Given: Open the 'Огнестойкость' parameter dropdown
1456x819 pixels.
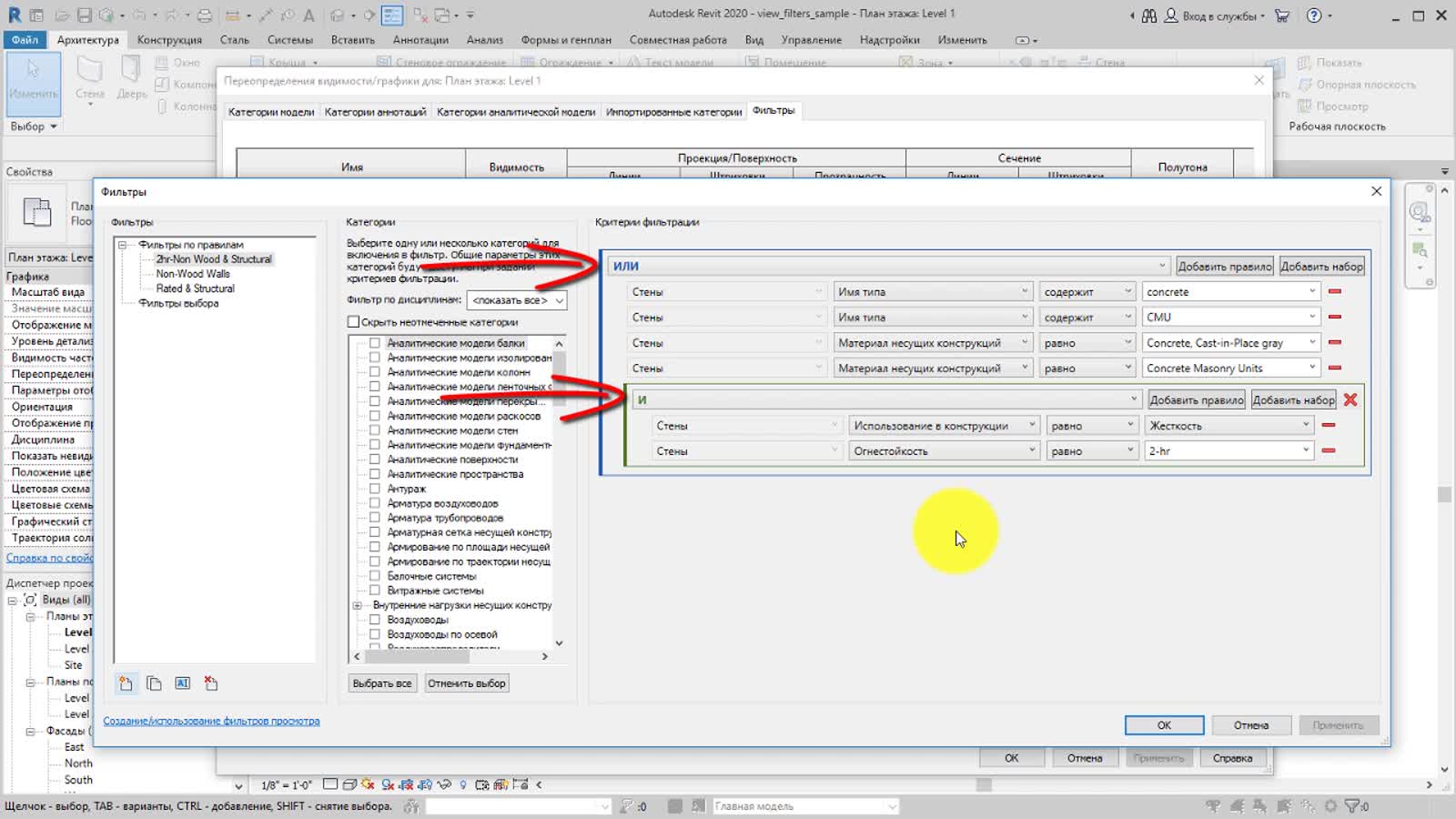Looking at the screenshot, I should [944, 450].
